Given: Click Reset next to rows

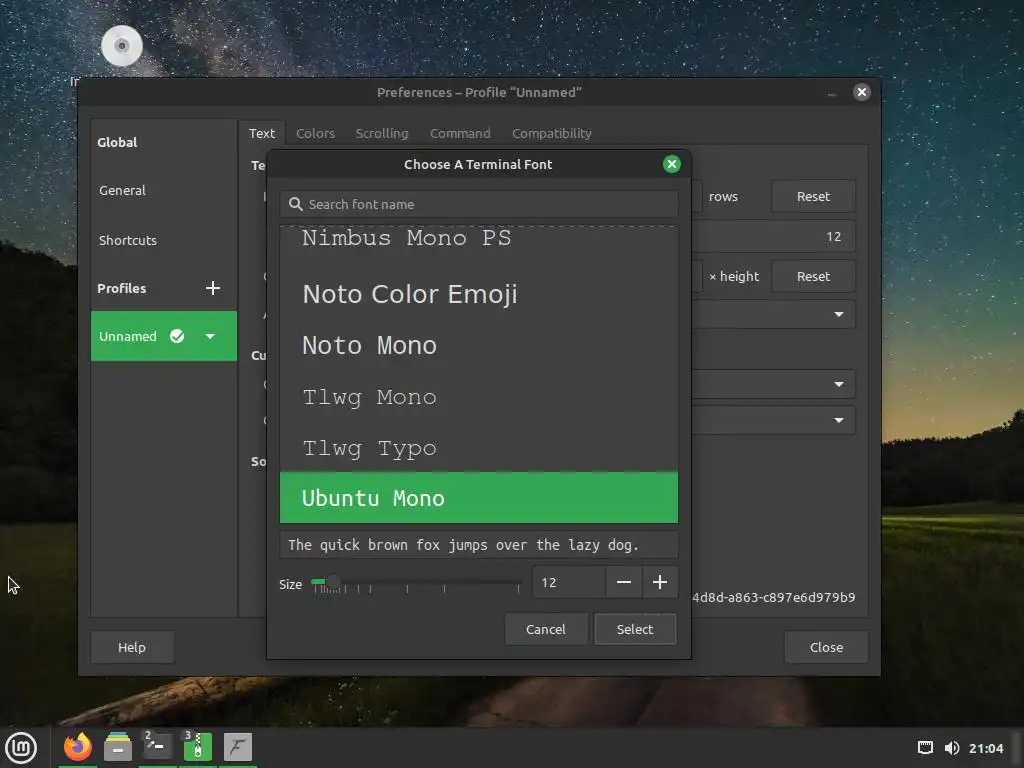Looking at the screenshot, I should point(813,197).
